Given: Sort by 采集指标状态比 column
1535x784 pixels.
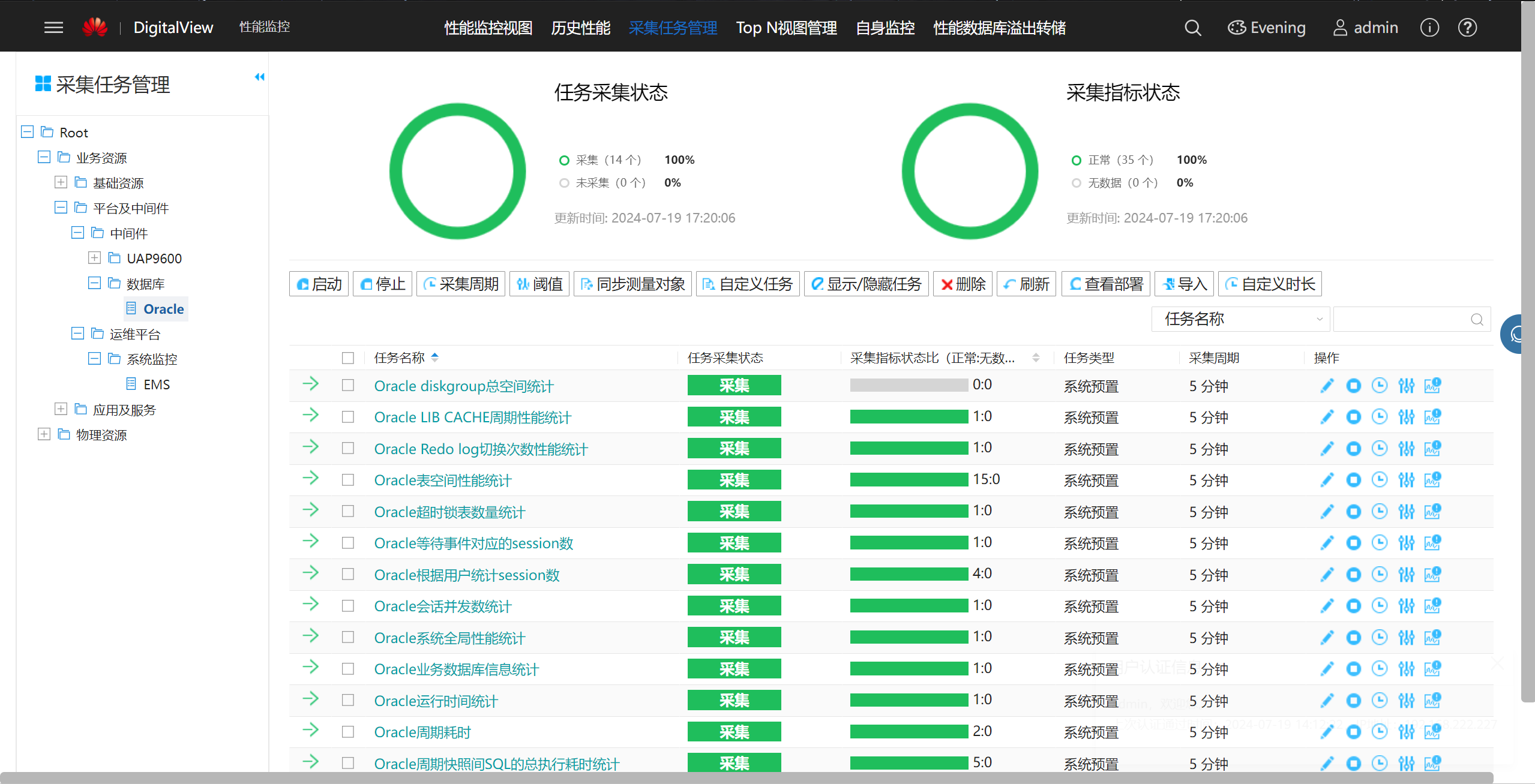Looking at the screenshot, I should 1036,358.
